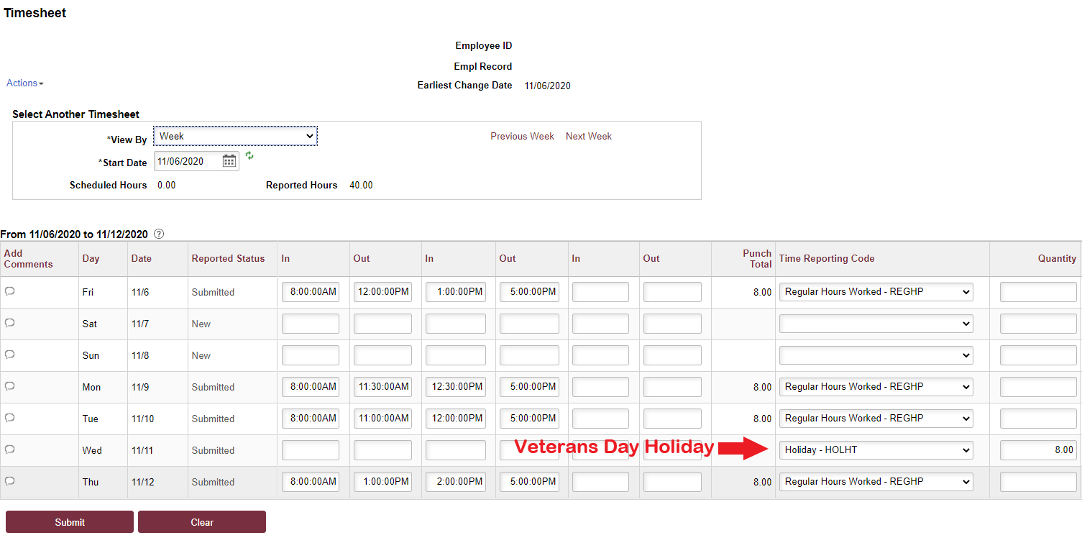The height and width of the screenshot is (544, 1082).
Task: Click the Earliest Change Date value 11/06/2020
Action: [x=548, y=86]
